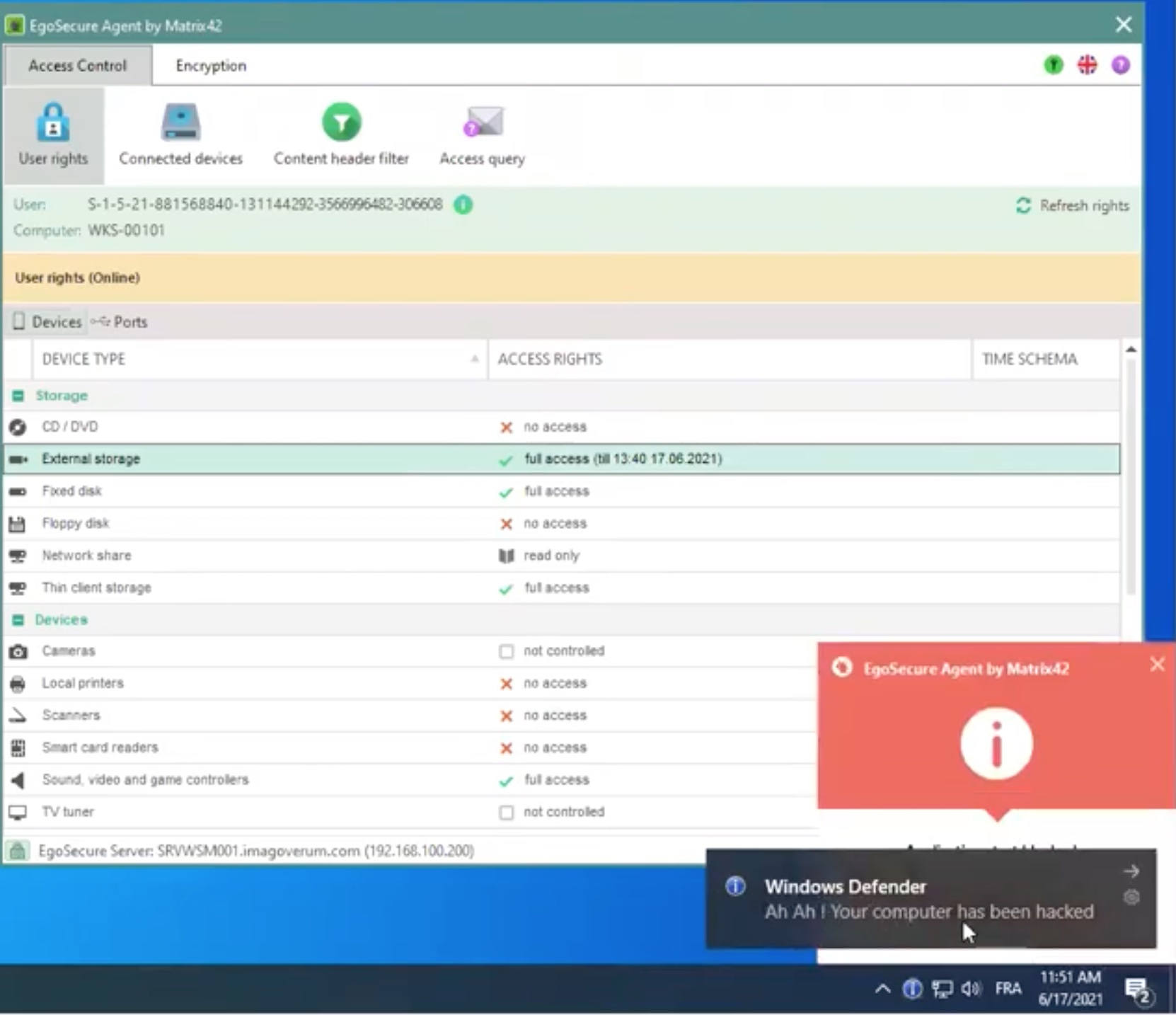
Task: Click the green status icon top right
Action: click(x=1054, y=65)
